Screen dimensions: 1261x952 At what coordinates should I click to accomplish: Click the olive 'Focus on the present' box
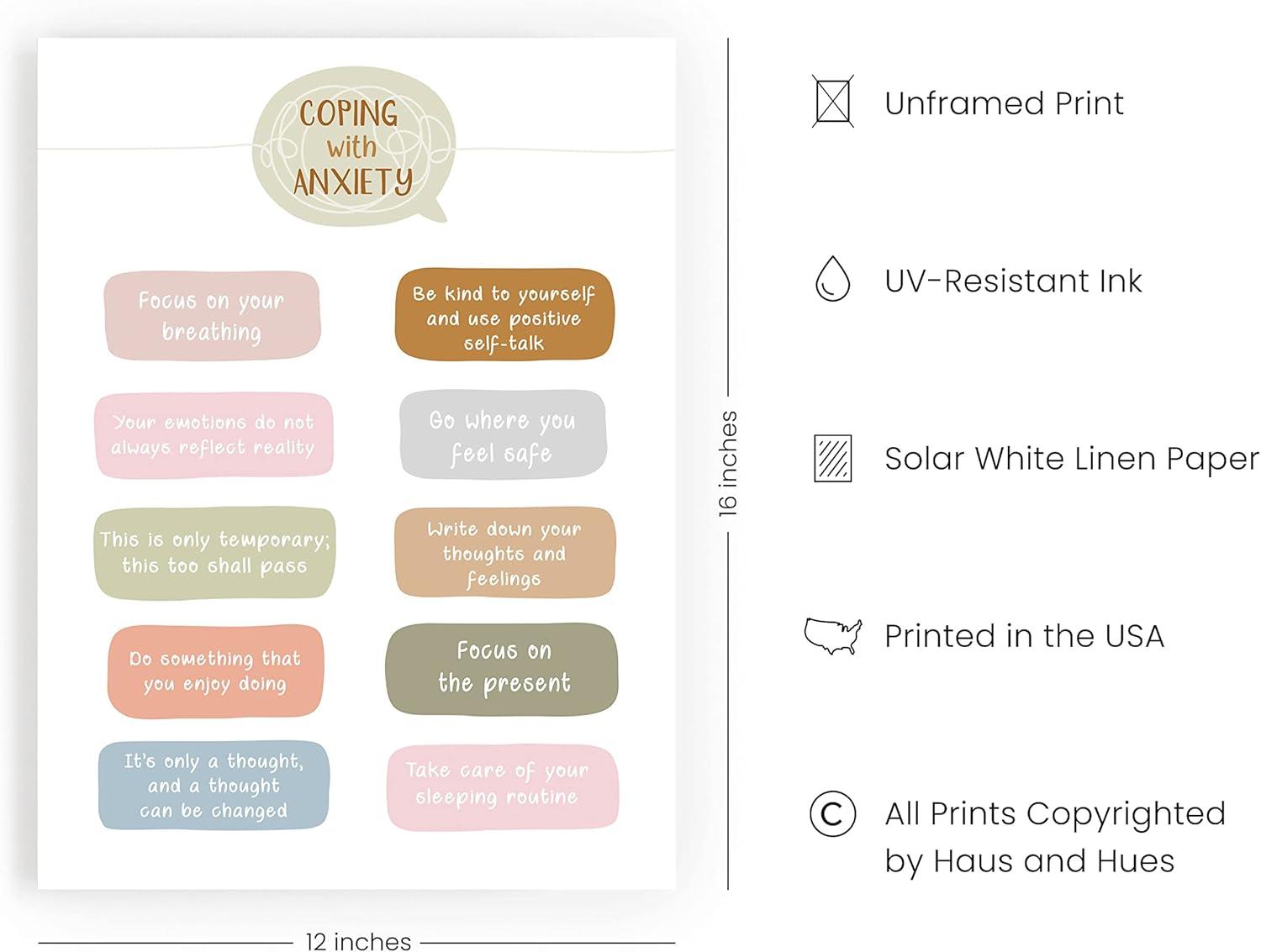point(502,669)
